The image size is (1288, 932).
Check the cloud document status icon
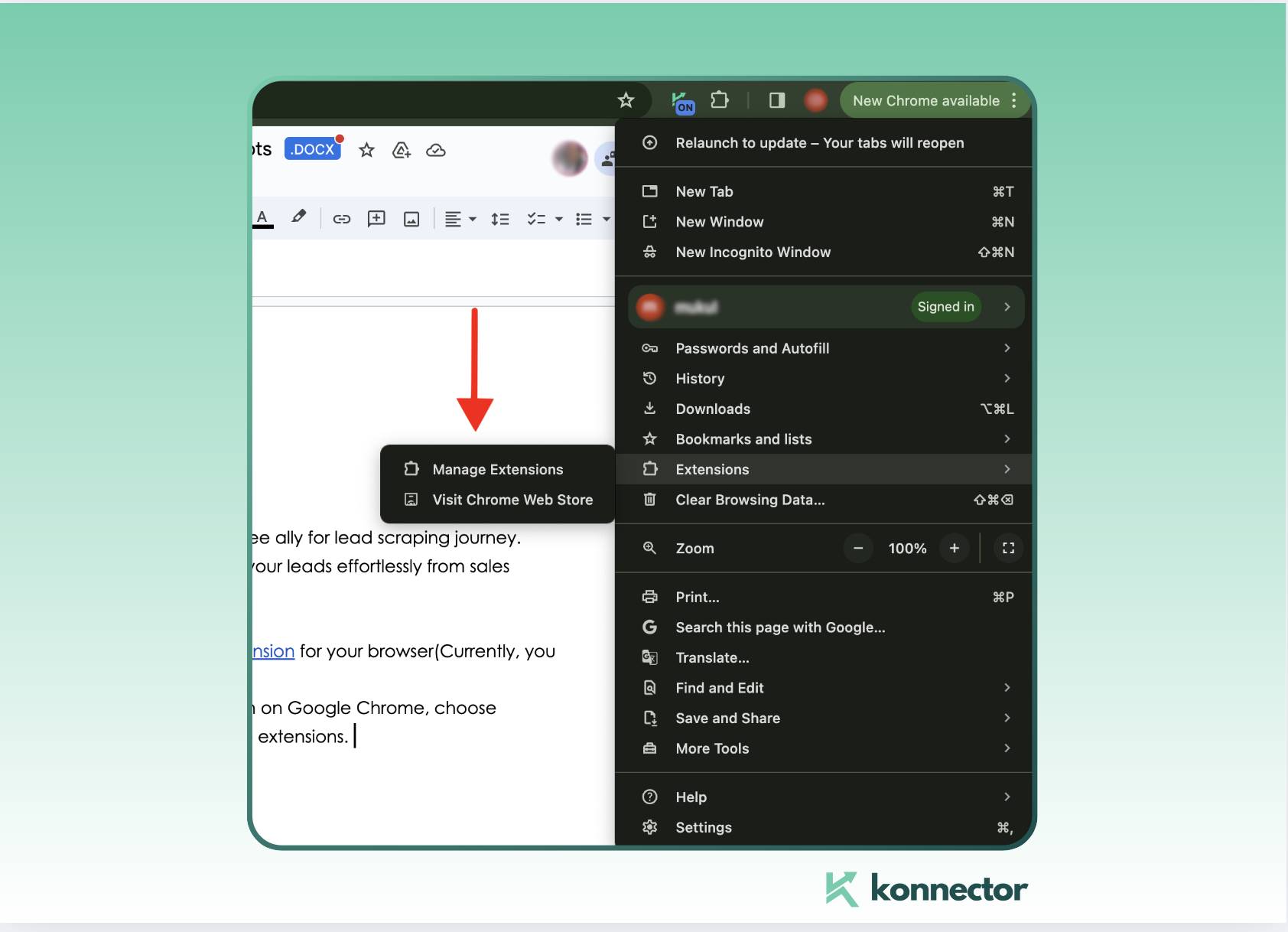(x=436, y=151)
